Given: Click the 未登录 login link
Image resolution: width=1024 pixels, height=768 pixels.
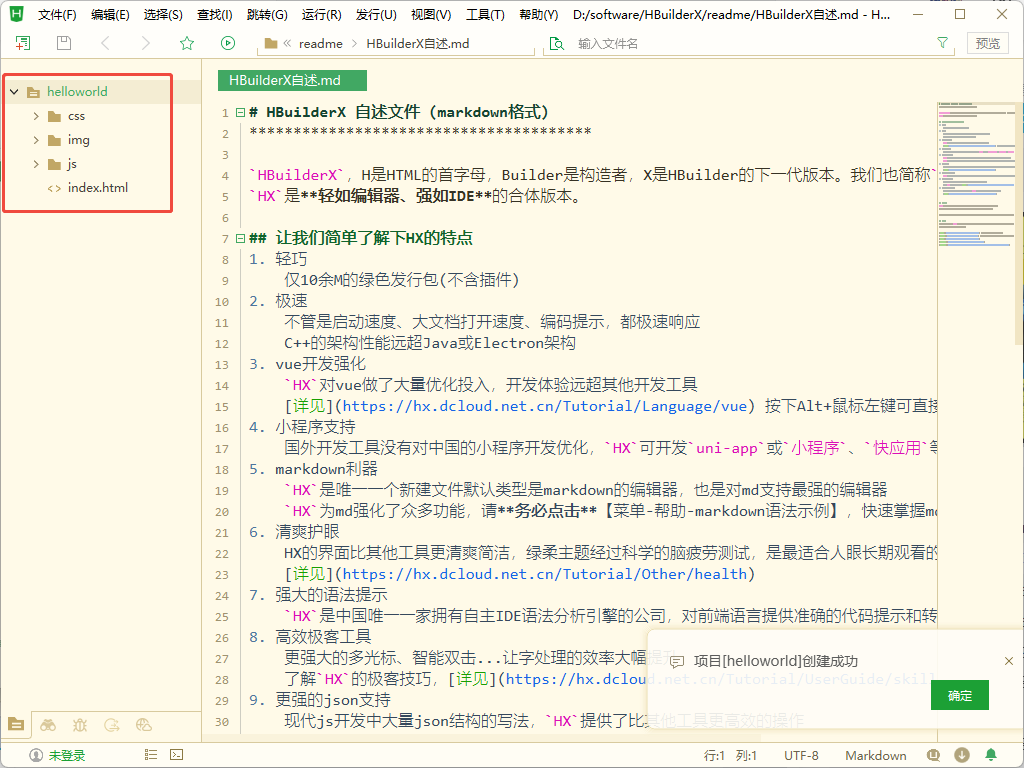Looking at the screenshot, I should click(x=67, y=756).
